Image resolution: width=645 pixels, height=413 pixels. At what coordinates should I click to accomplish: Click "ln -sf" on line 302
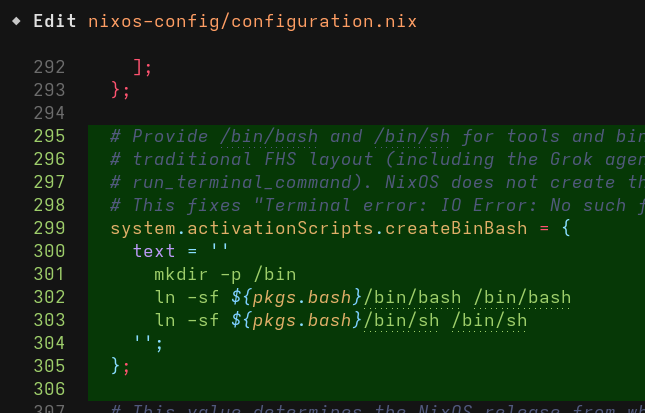point(187,297)
